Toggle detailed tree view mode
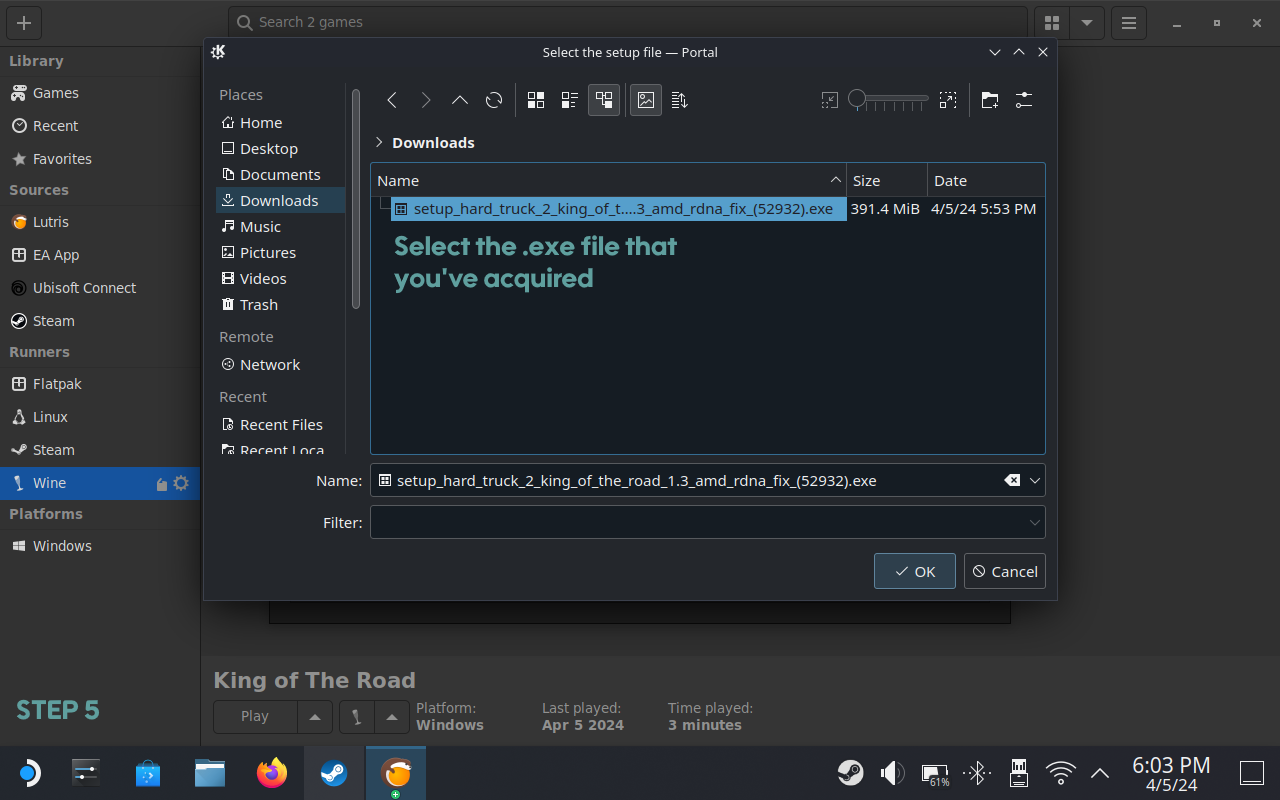Image resolution: width=1280 pixels, height=800 pixels. tap(604, 100)
